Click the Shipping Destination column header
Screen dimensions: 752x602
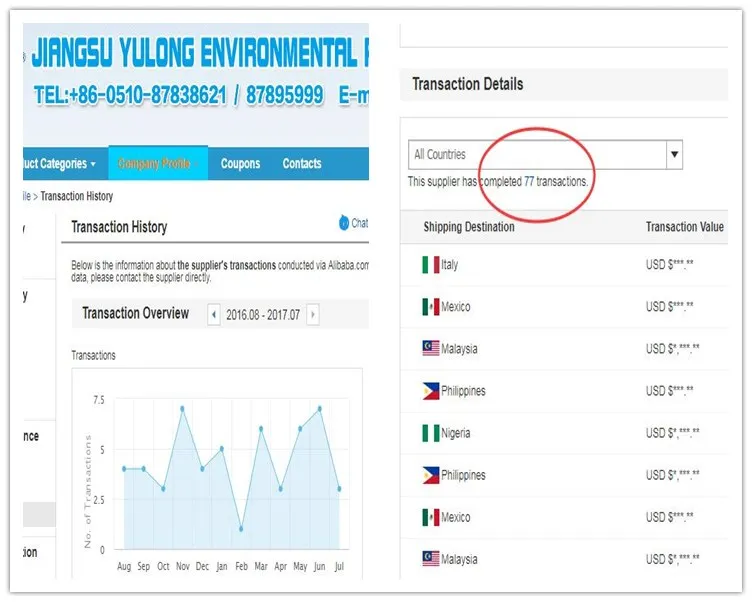point(469,227)
